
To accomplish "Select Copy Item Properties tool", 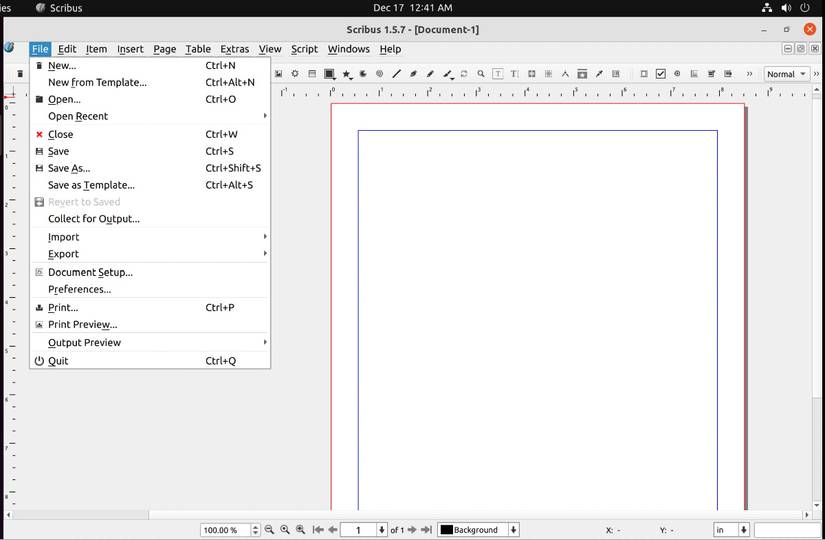I will point(582,74).
